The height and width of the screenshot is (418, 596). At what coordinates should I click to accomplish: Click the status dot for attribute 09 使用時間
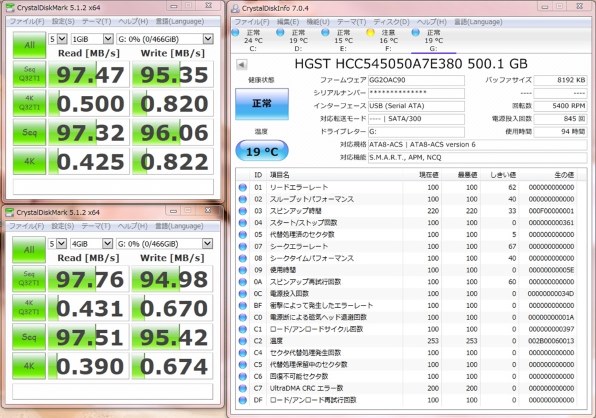(243, 270)
